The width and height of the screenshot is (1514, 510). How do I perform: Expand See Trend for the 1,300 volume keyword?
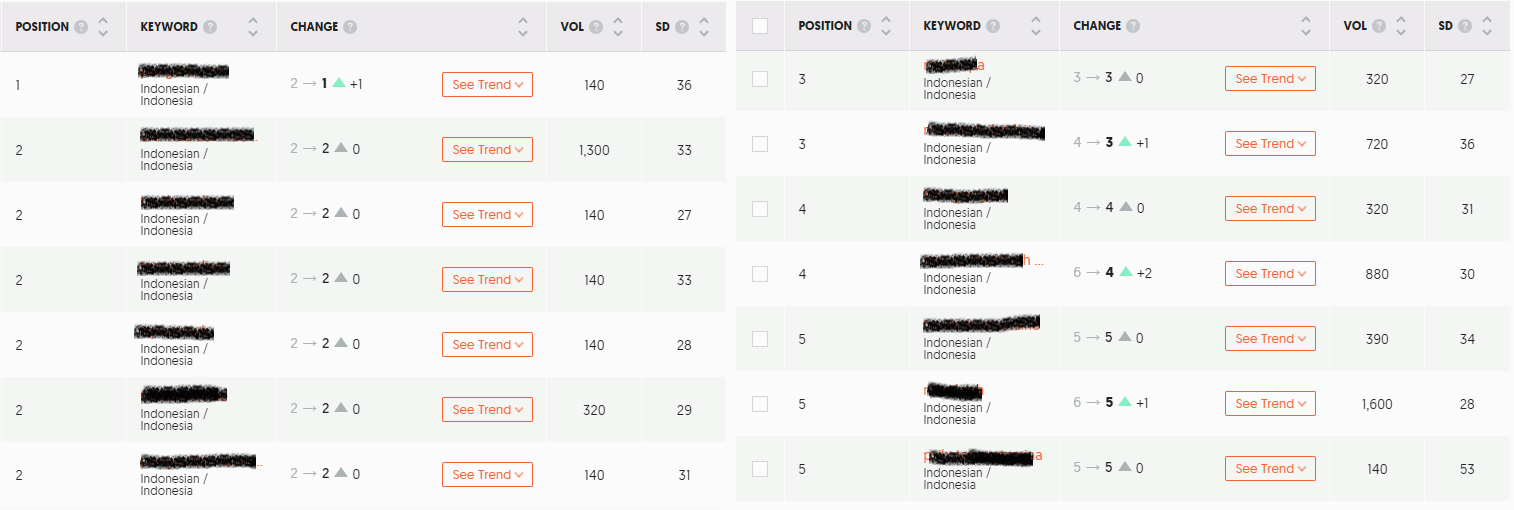[x=487, y=150]
